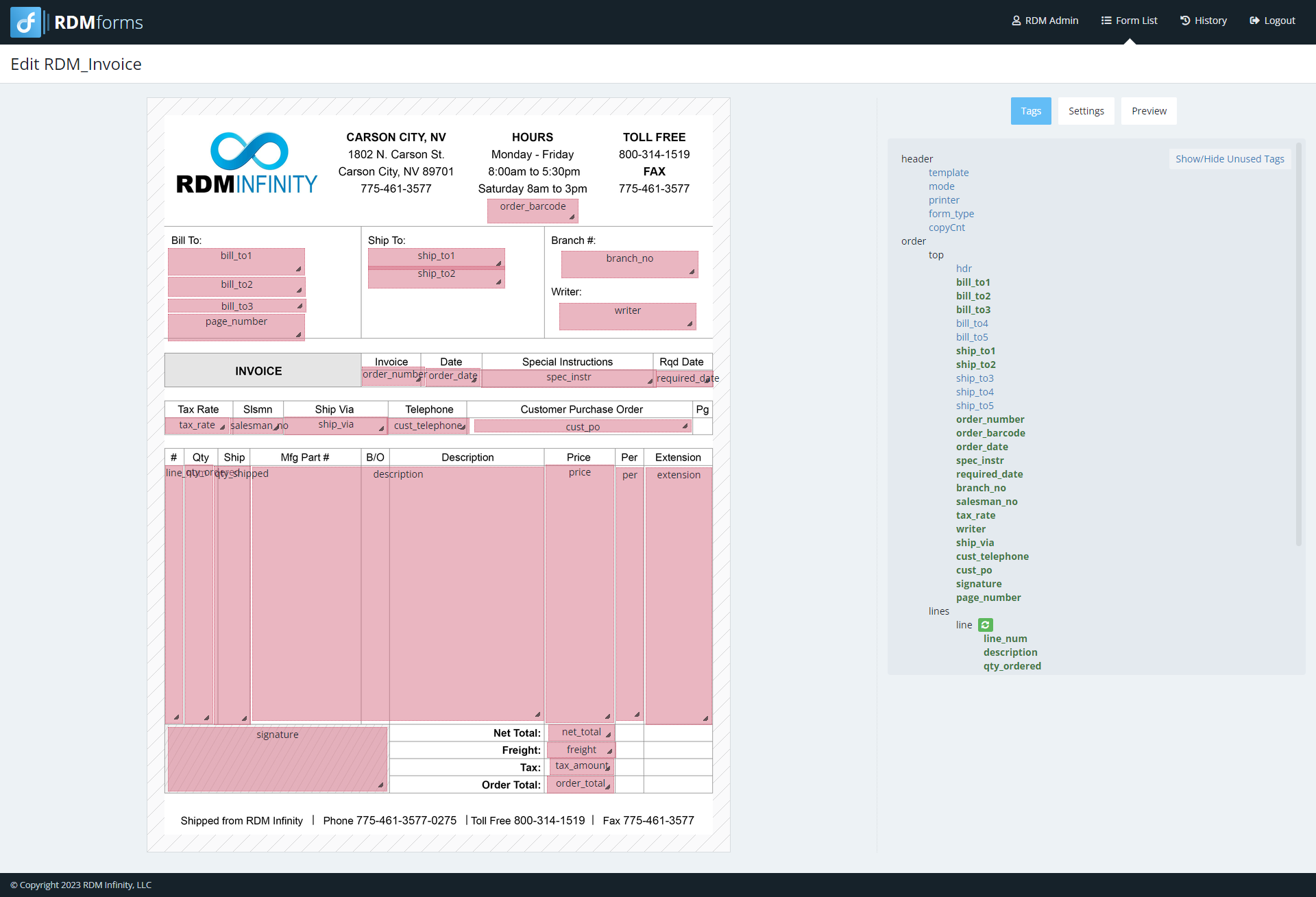Click the top node in tag tree
Screen dimensions: 1316x897
click(936, 255)
